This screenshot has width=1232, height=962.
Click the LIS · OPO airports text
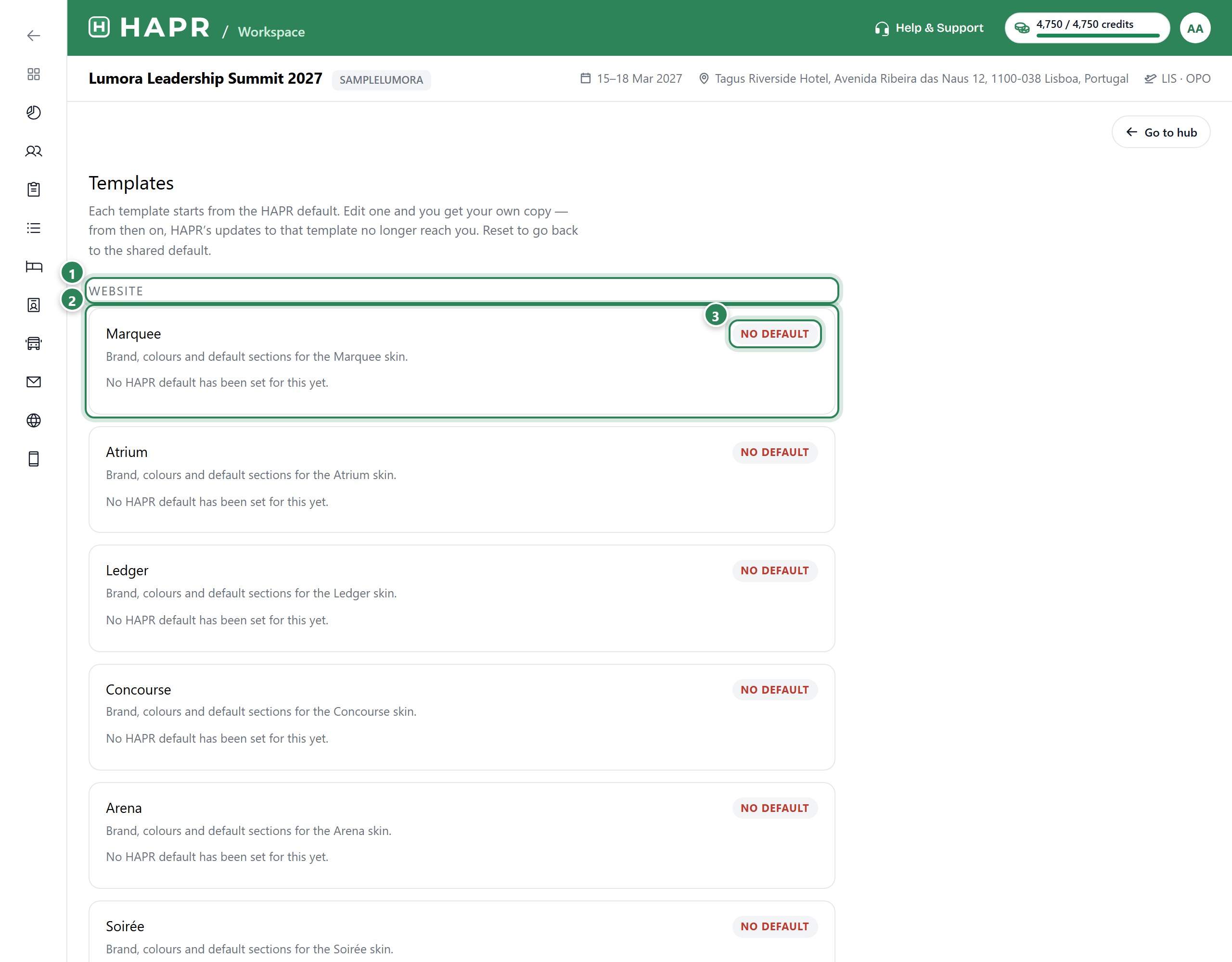(1186, 78)
